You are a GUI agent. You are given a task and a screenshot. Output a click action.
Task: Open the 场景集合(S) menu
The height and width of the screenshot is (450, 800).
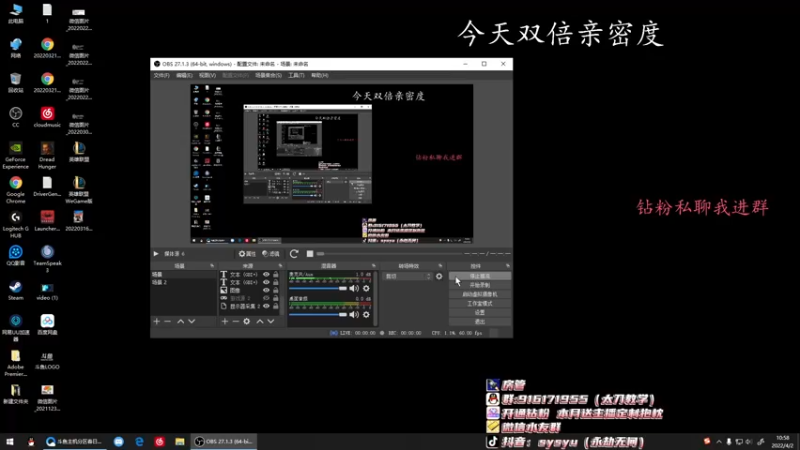(x=268, y=76)
